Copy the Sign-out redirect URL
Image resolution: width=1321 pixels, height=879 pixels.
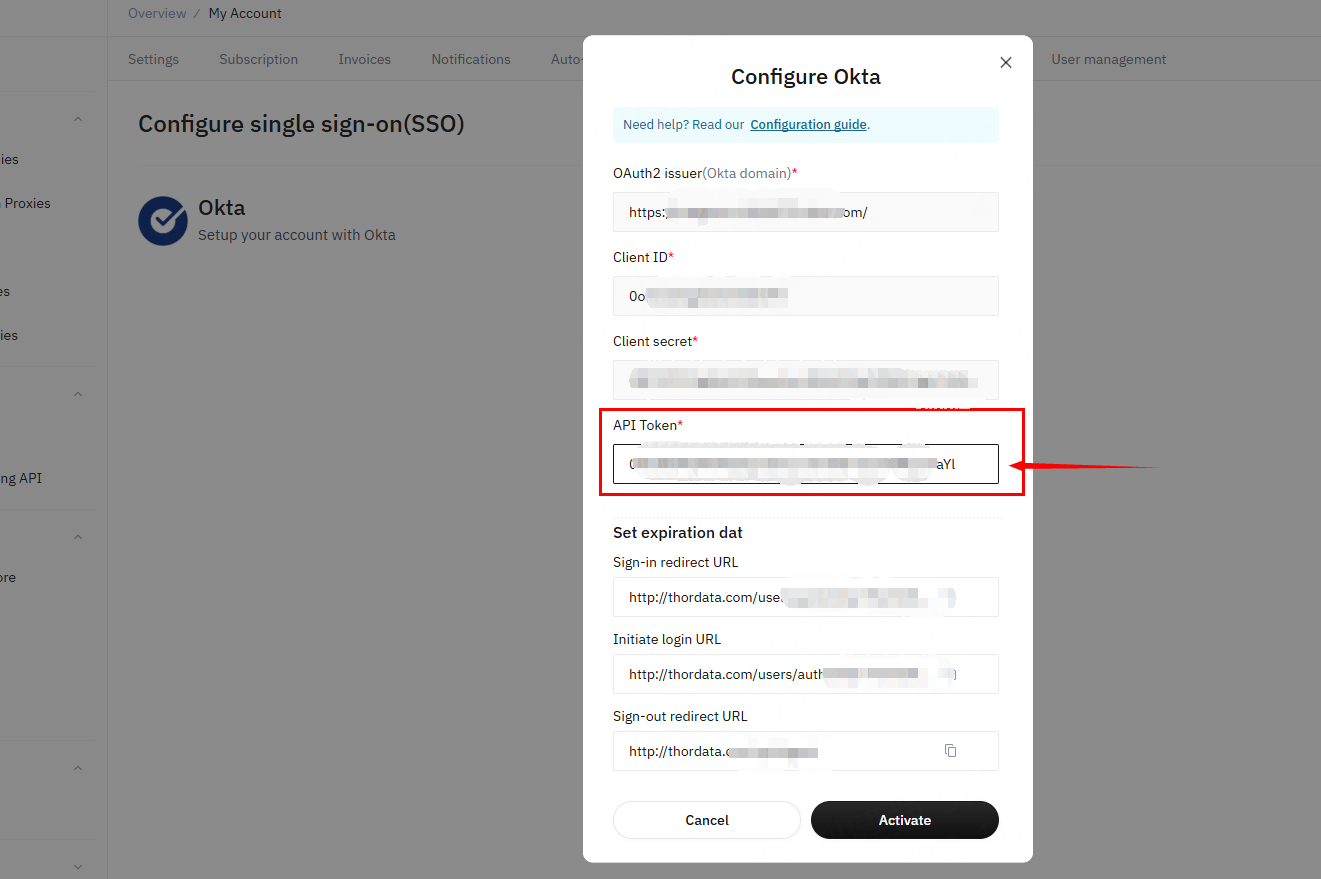click(950, 751)
